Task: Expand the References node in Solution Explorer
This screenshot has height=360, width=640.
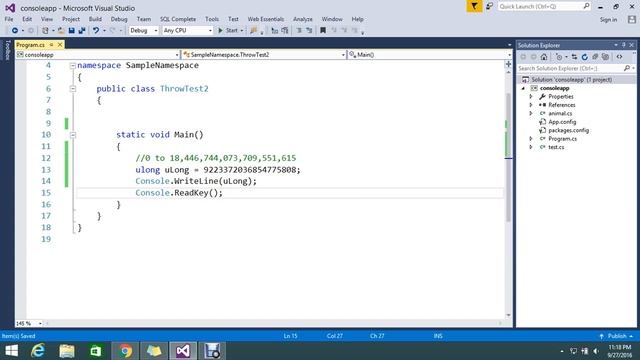Action: tap(531, 105)
